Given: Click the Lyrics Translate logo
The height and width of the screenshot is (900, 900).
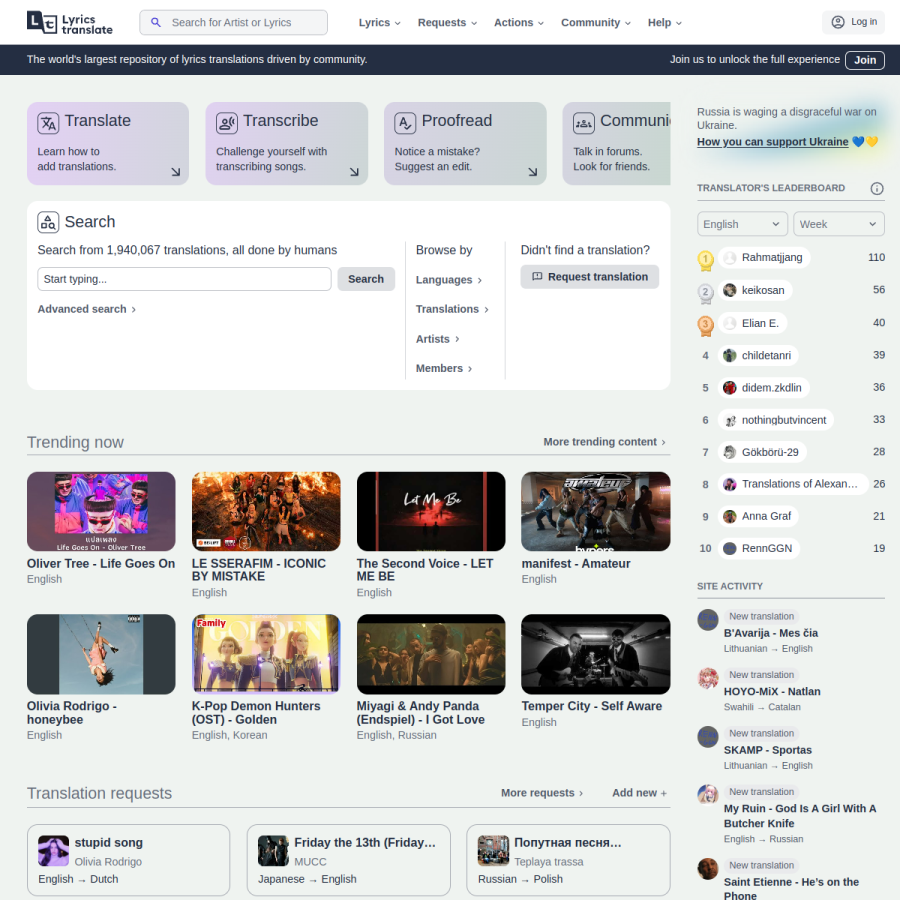Looking at the screenshot, I should (69, 23).
